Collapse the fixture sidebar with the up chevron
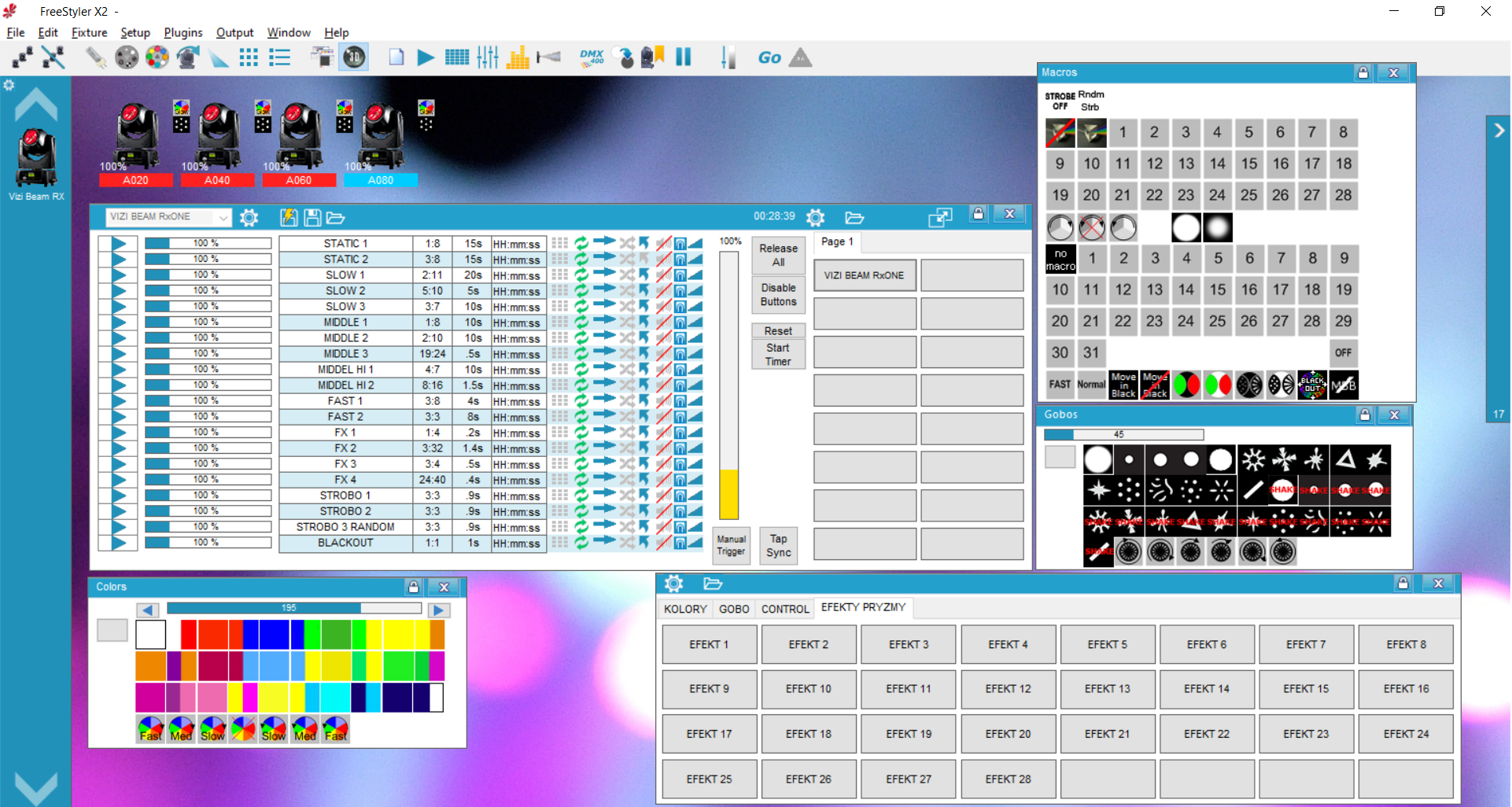The height and width of the screenshot is (807, 1512). [36, 104]
